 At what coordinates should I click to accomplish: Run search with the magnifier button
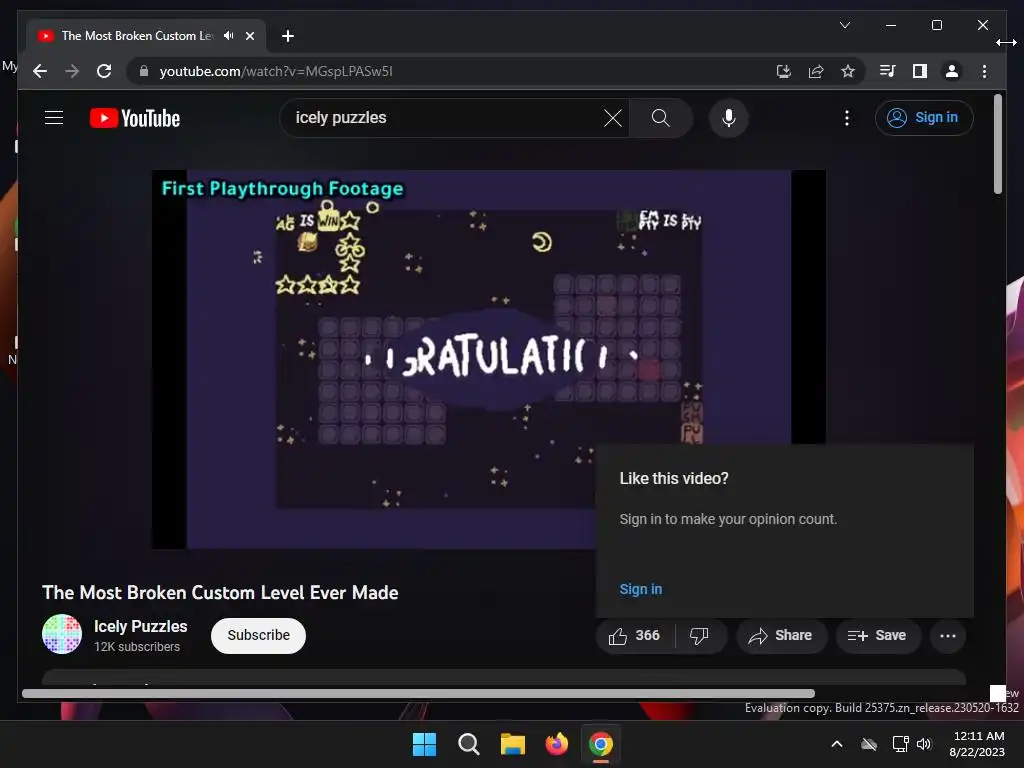660,118
